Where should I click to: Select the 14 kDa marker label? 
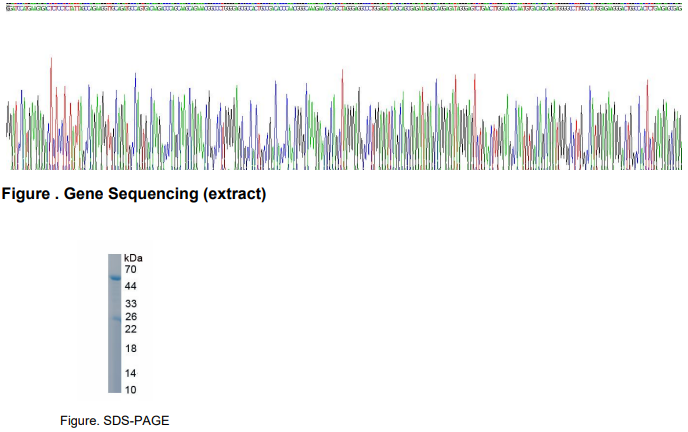pyautogui.click(x=130, y=372)
